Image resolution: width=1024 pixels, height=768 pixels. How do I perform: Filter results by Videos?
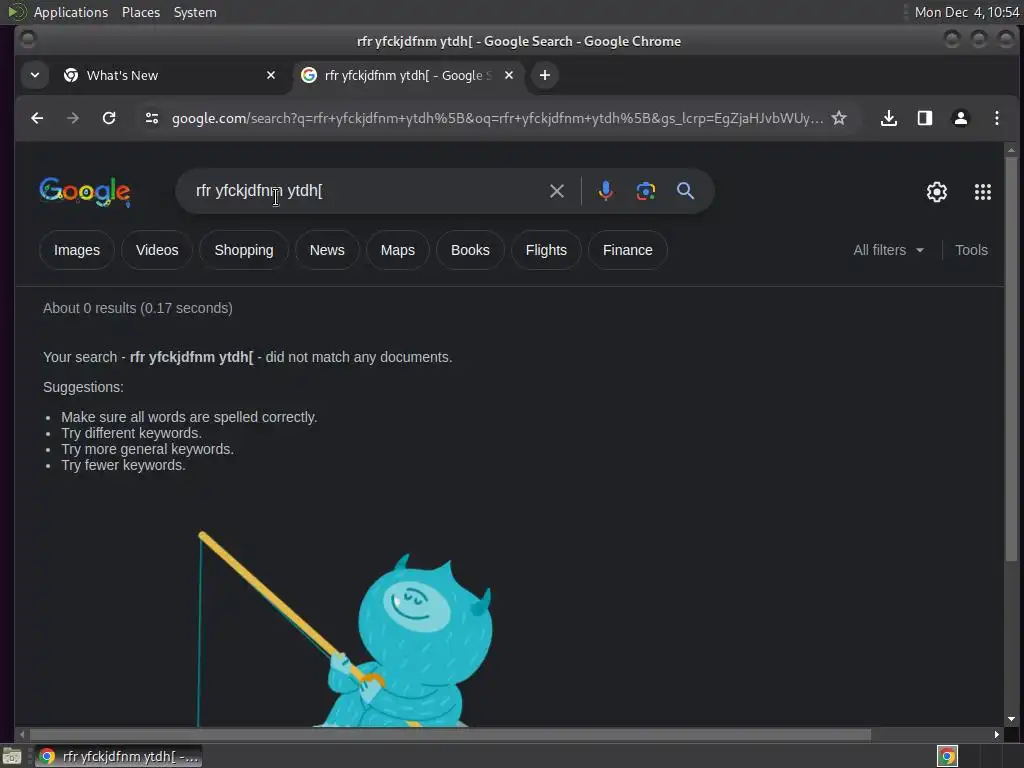click(157, 250)
